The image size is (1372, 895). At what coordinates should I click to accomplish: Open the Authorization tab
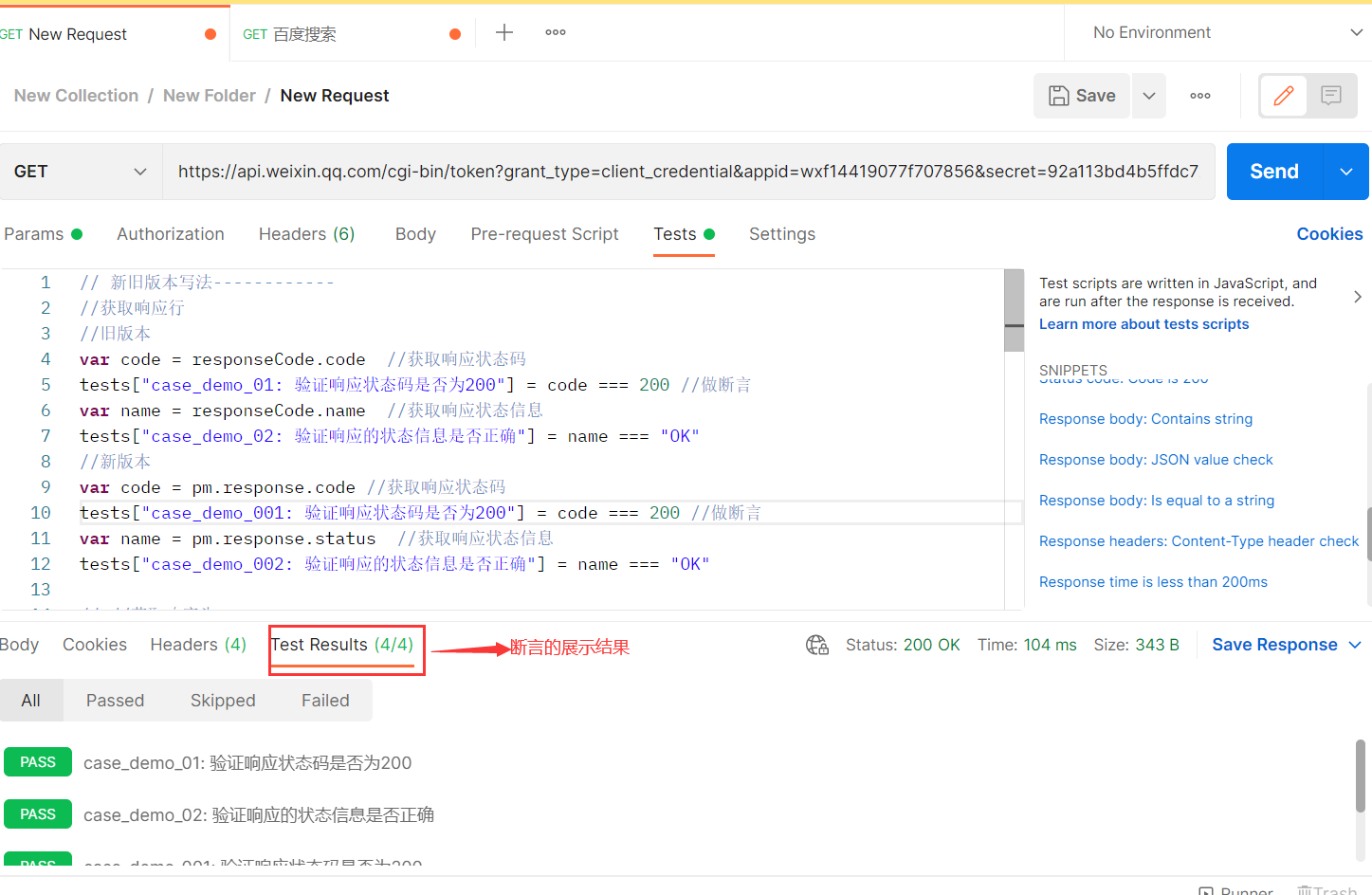pyautogui.click(x=171, y=234)
